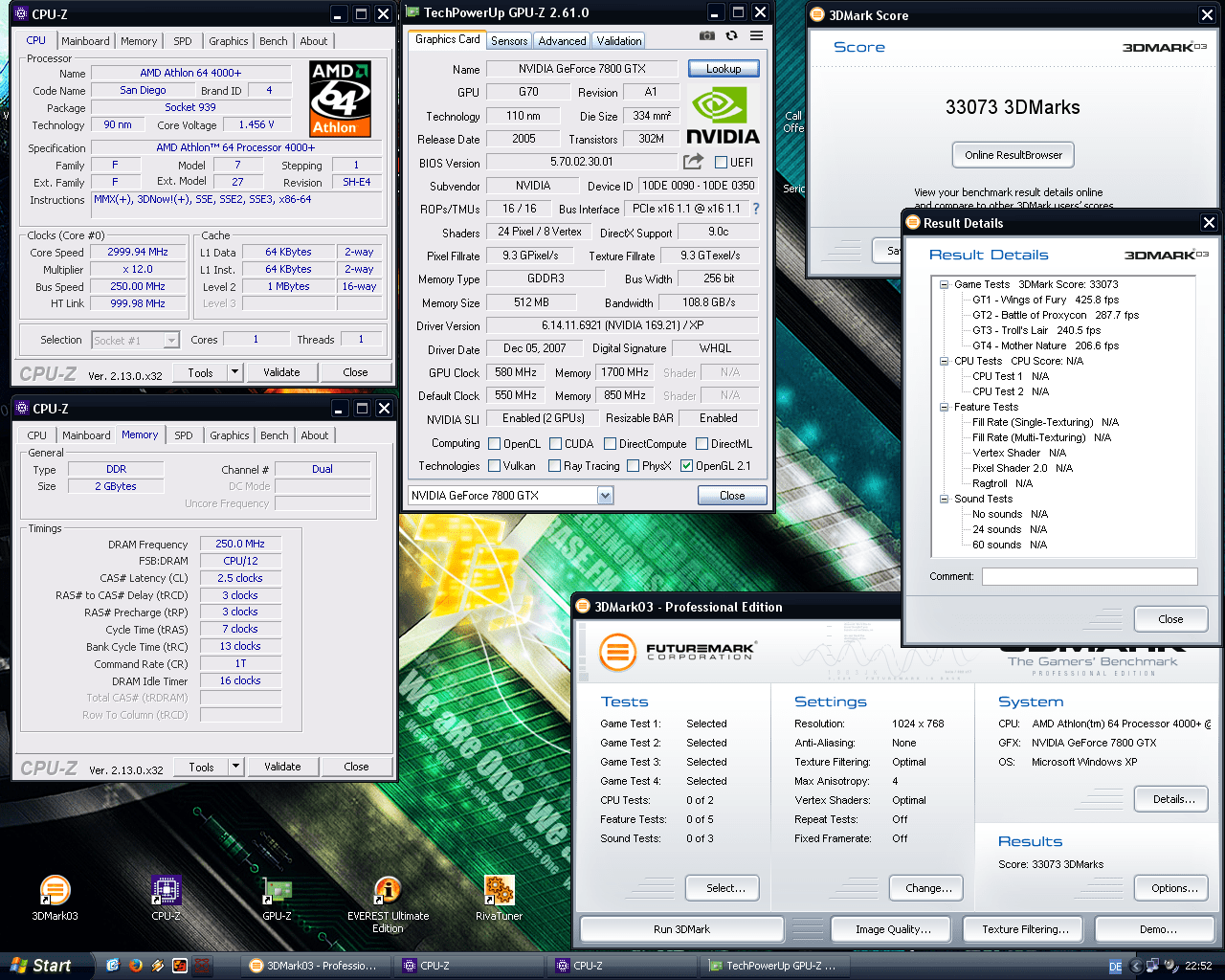This screenshot has height=980, width=1225.
Task: Collapse the Game Tests tree node
Action: coord(944,284)
